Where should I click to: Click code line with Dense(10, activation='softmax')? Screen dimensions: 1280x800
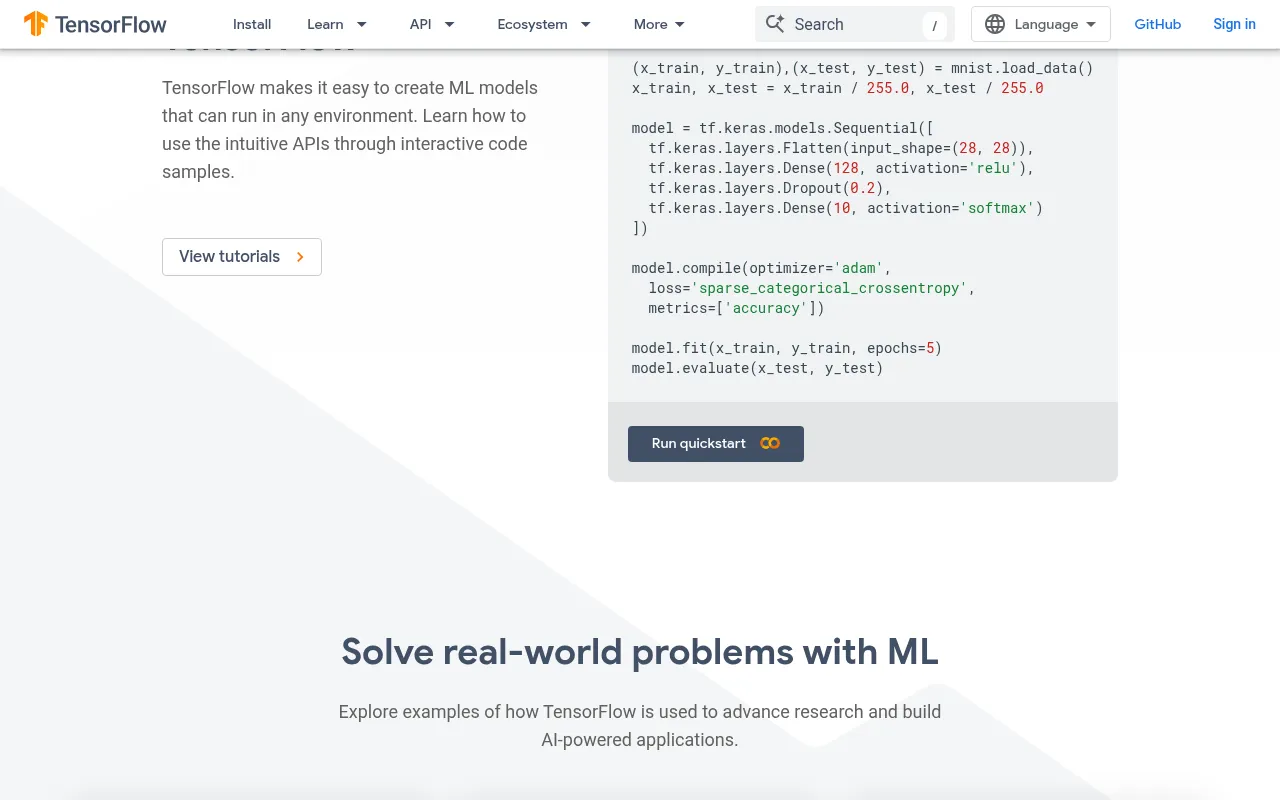[845, 208]
